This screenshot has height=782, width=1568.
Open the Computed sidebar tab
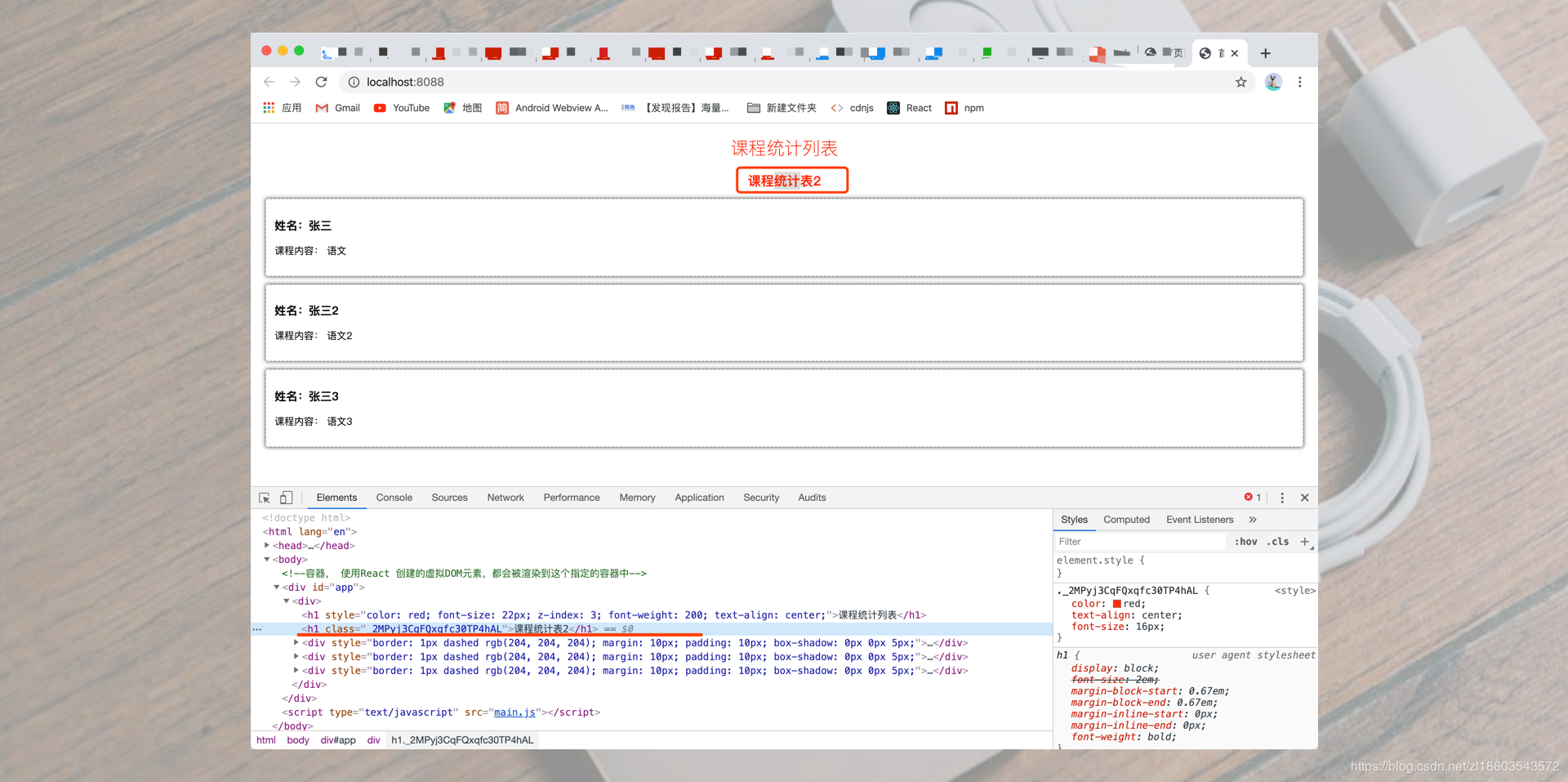click(1126, 520)
